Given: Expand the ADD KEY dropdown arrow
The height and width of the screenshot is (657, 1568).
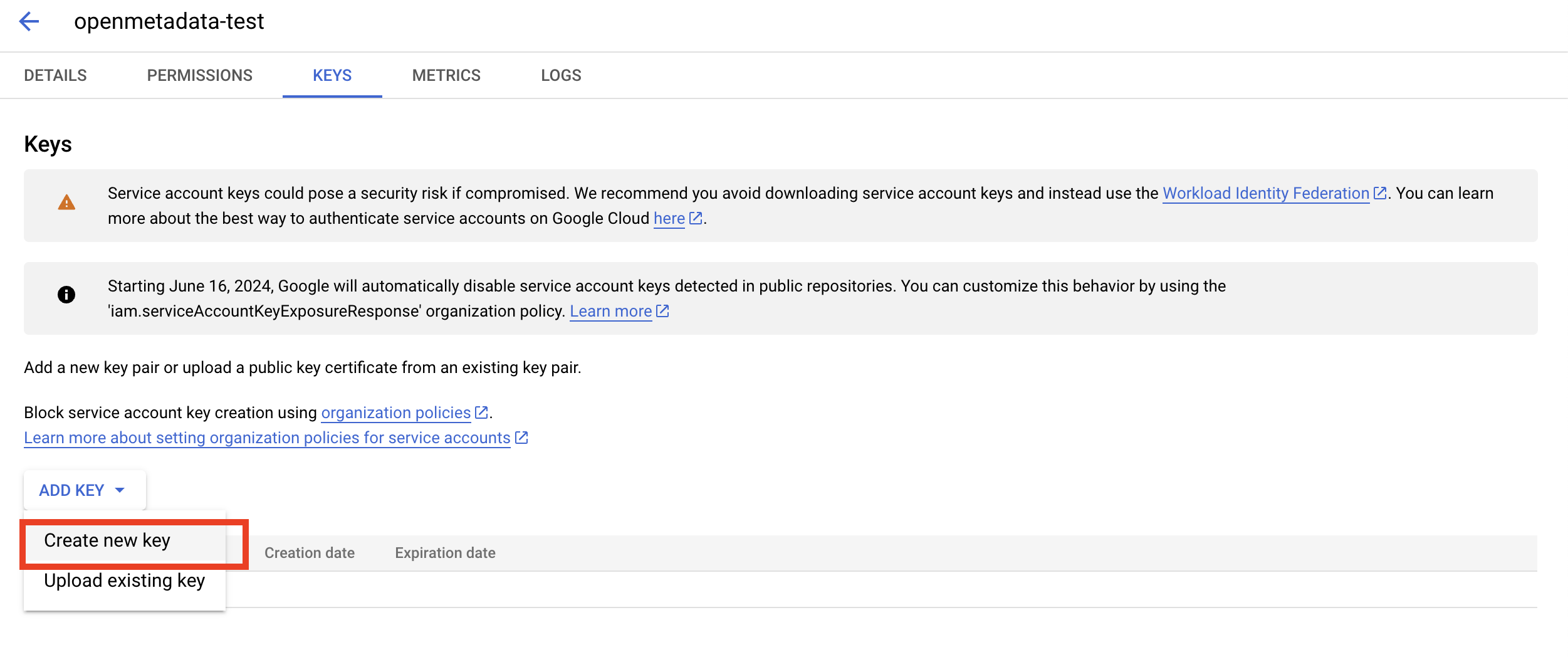Looking at the screenshot, I should click(x=120, y=490).
